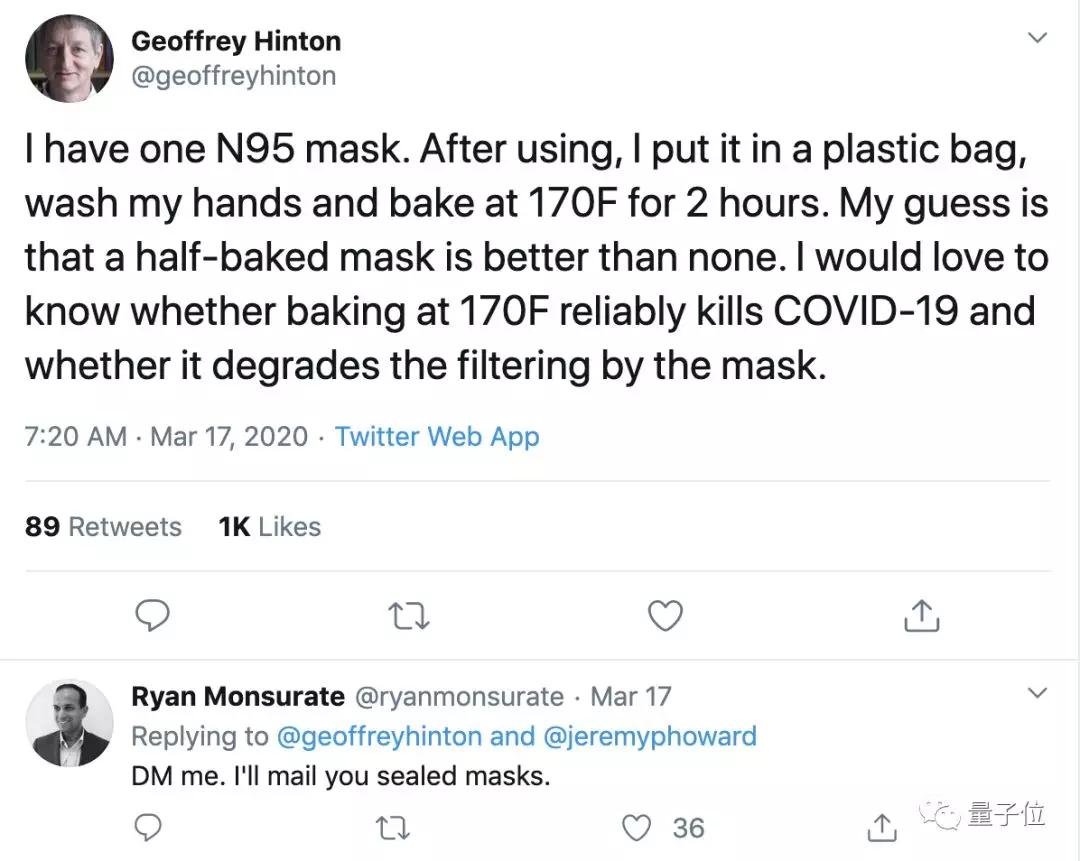Viewport: 1080px width, 861px height.
Task: Share Ryan Monsurate's reply
Action: tap(882, 827)
